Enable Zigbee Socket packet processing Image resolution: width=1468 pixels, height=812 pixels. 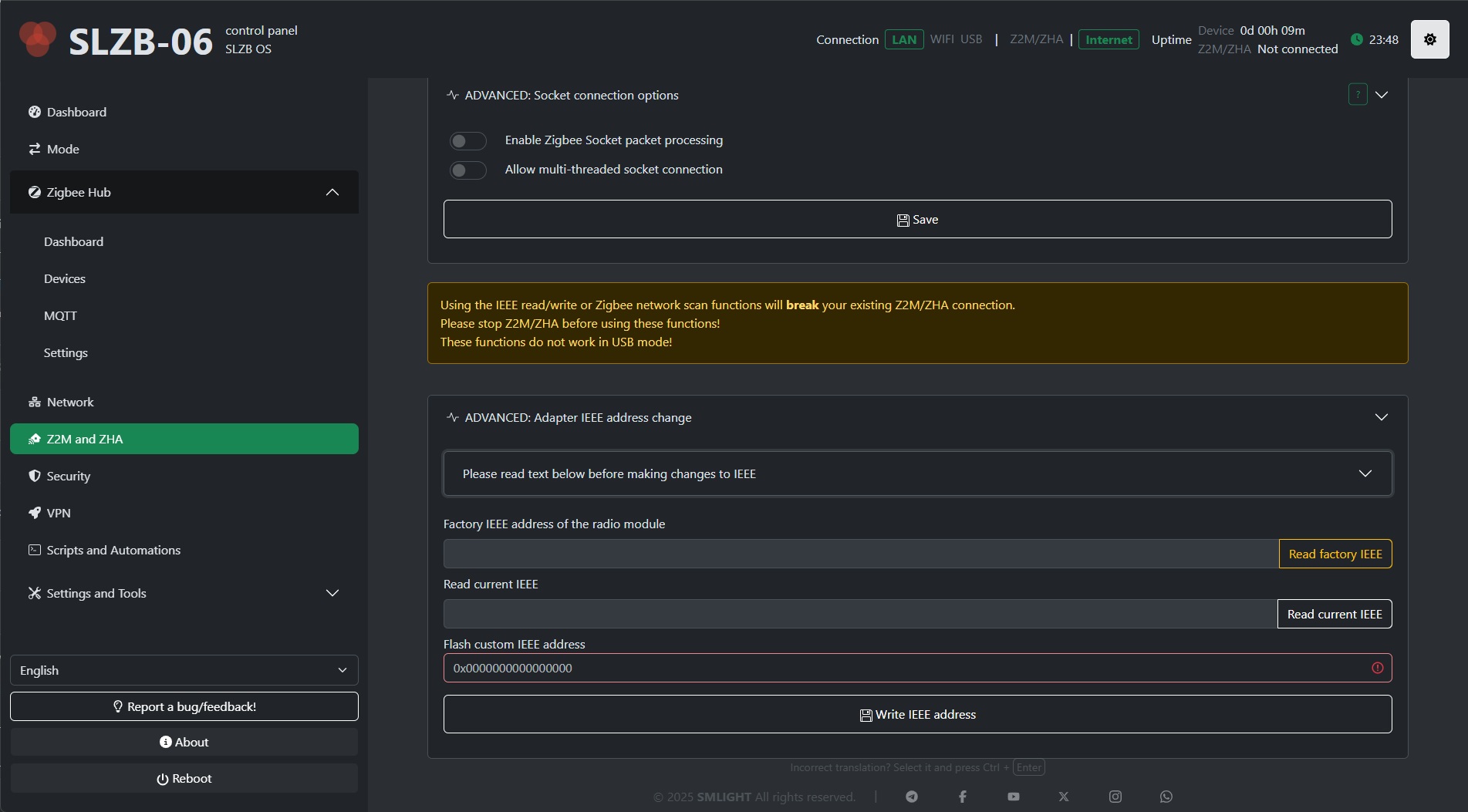[x=467, y=141]
